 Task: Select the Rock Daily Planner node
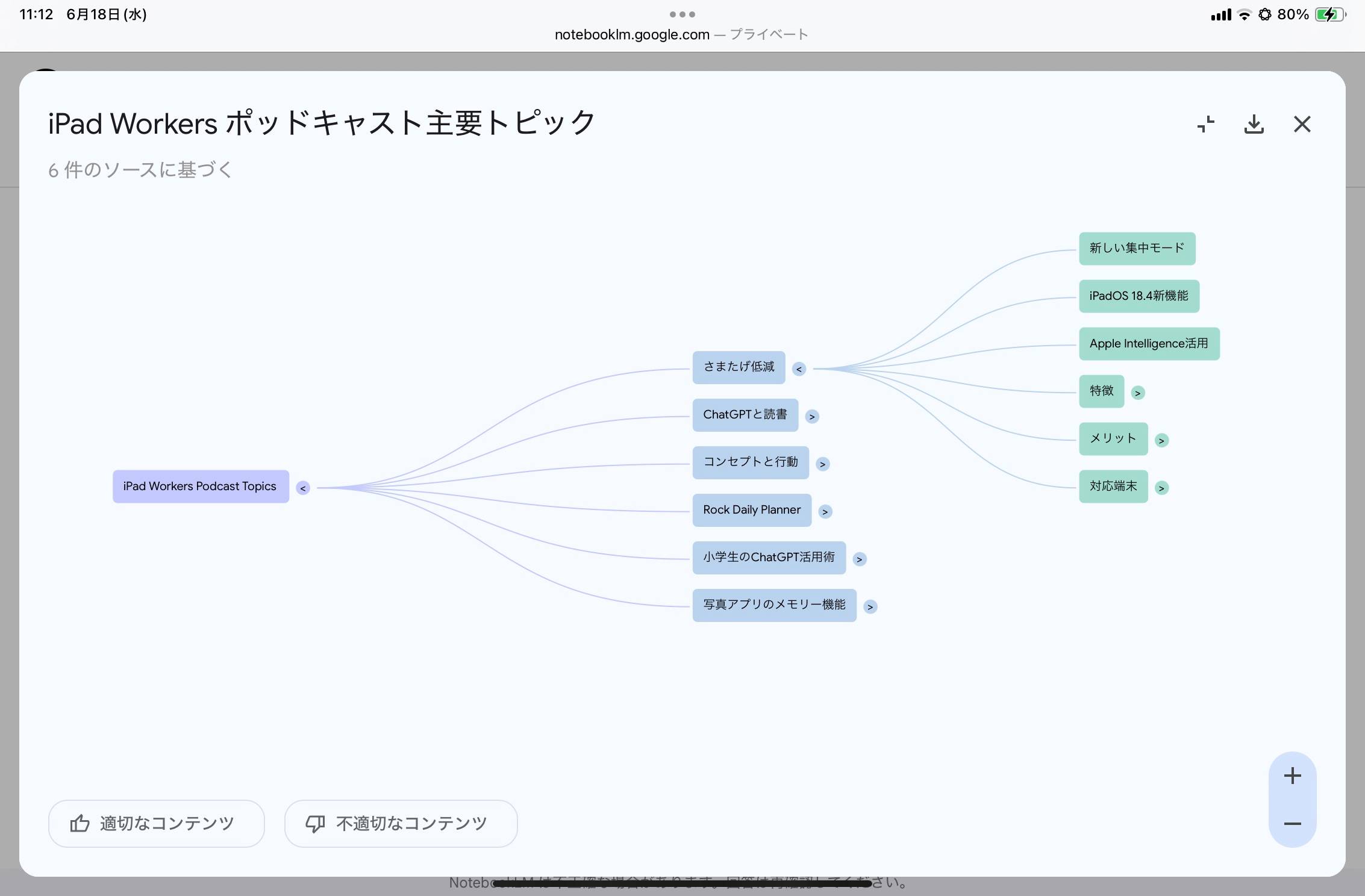pyautogui.click(x=752, y=510)
